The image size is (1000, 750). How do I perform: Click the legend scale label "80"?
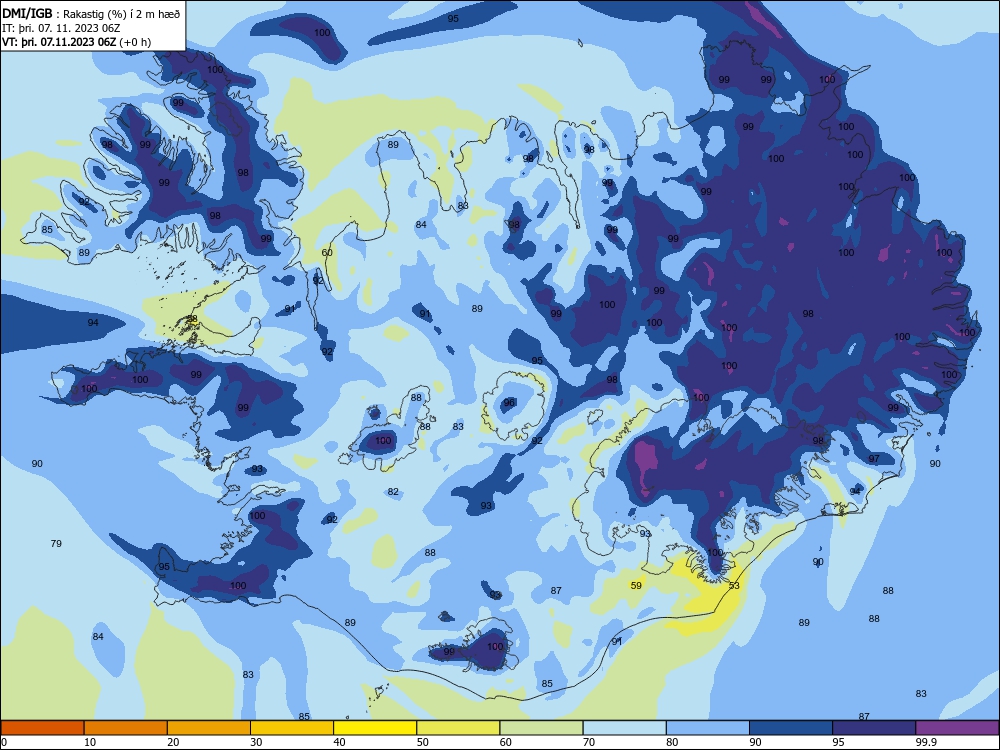coord(672,742)
